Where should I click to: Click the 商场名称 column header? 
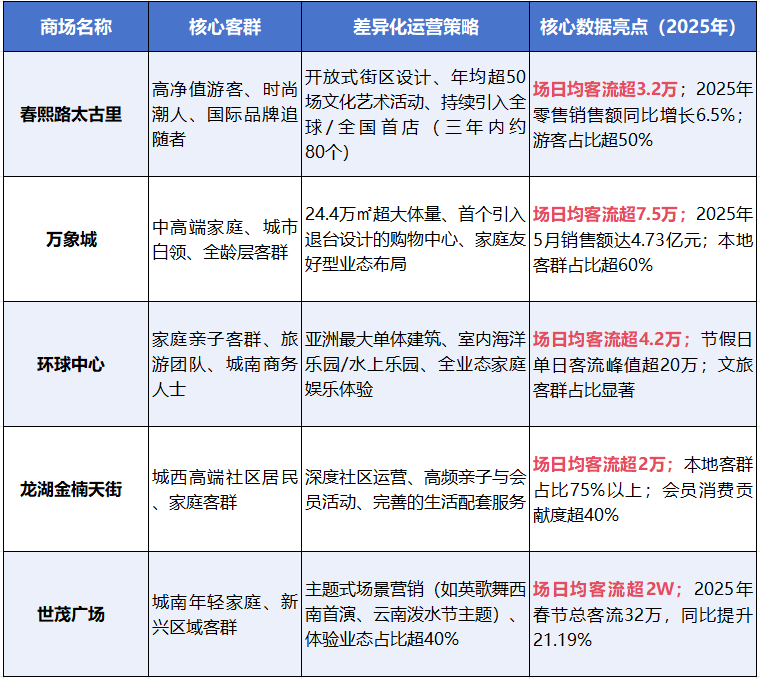[76, 27]
